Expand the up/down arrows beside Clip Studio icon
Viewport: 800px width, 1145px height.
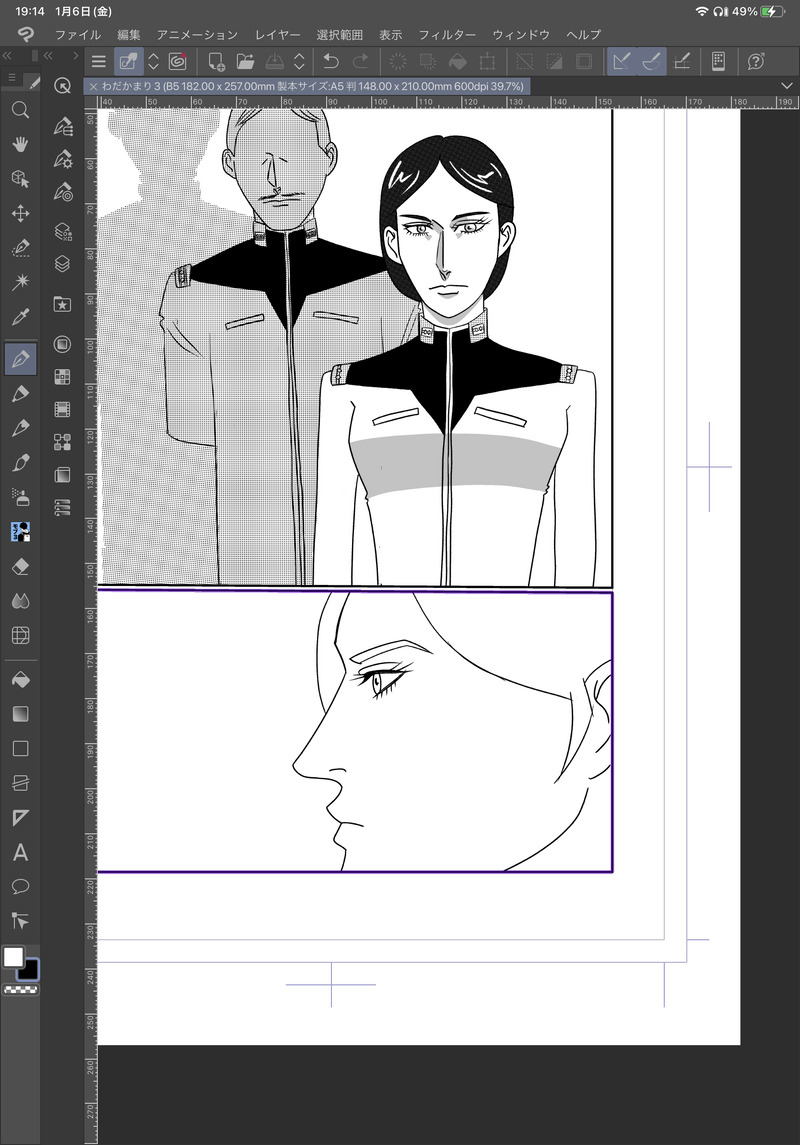pyautogui.click(x=153, y=61)
